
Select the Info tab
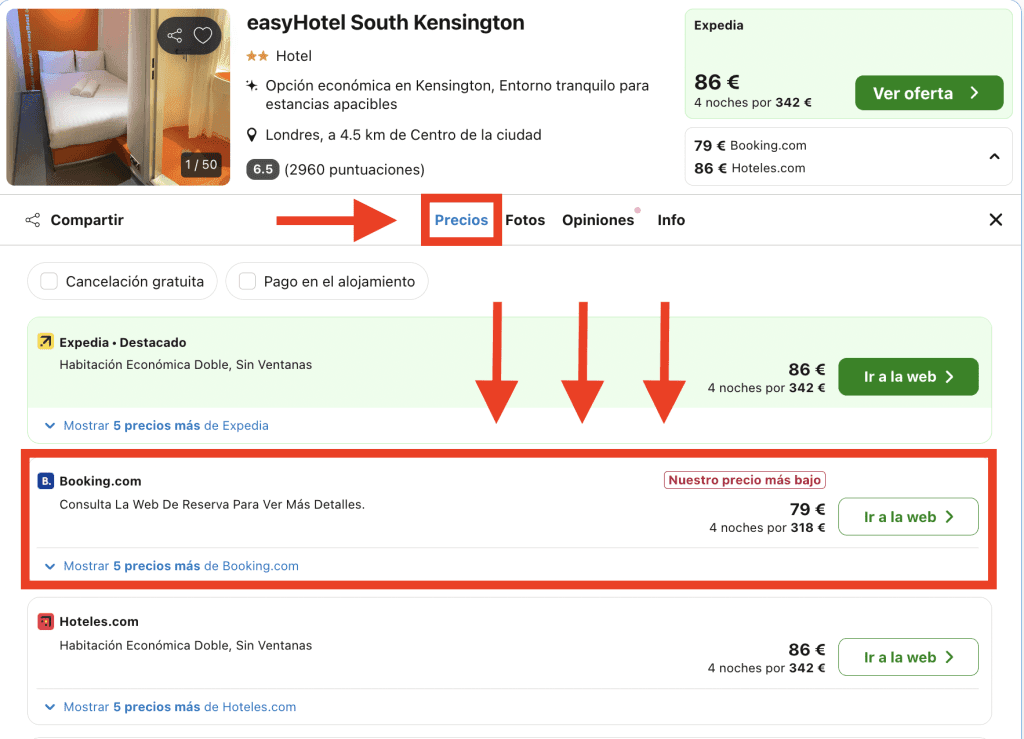click(x=671, y=220)
